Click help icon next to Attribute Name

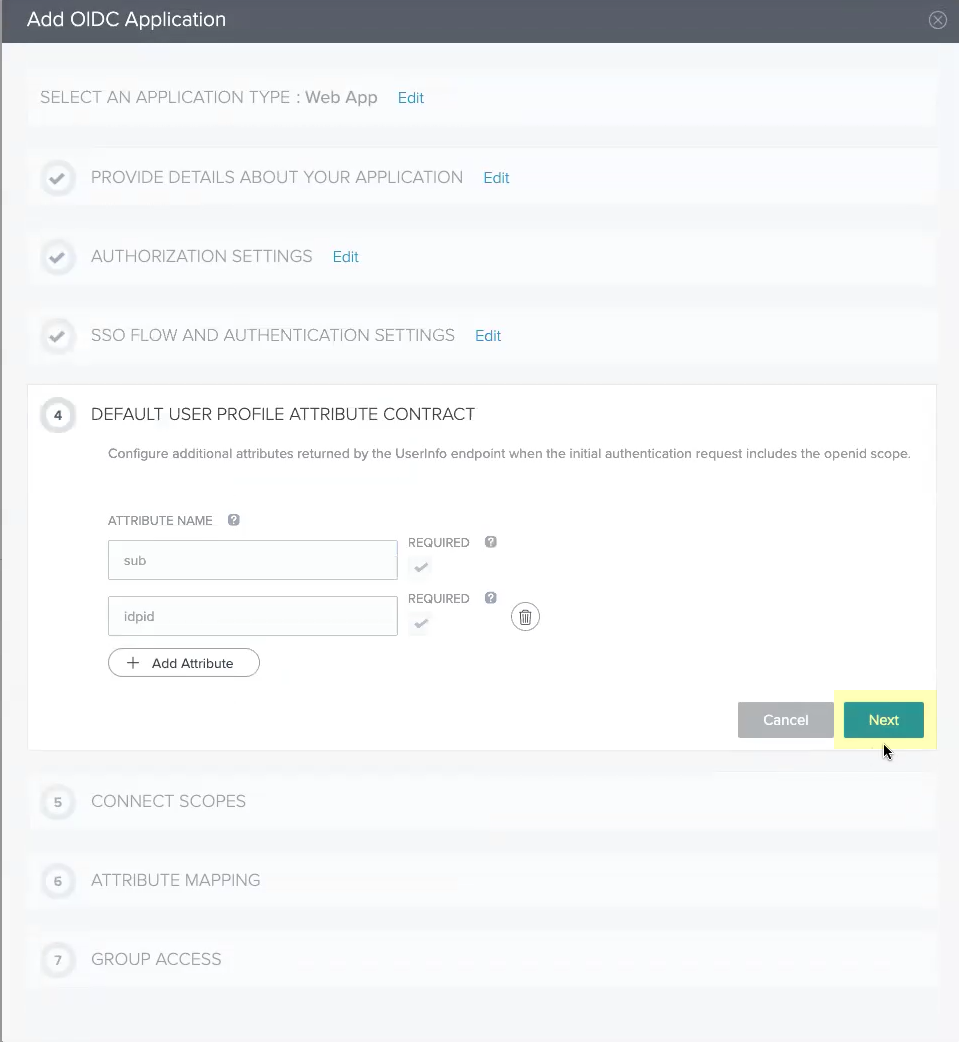coord(234,520)
